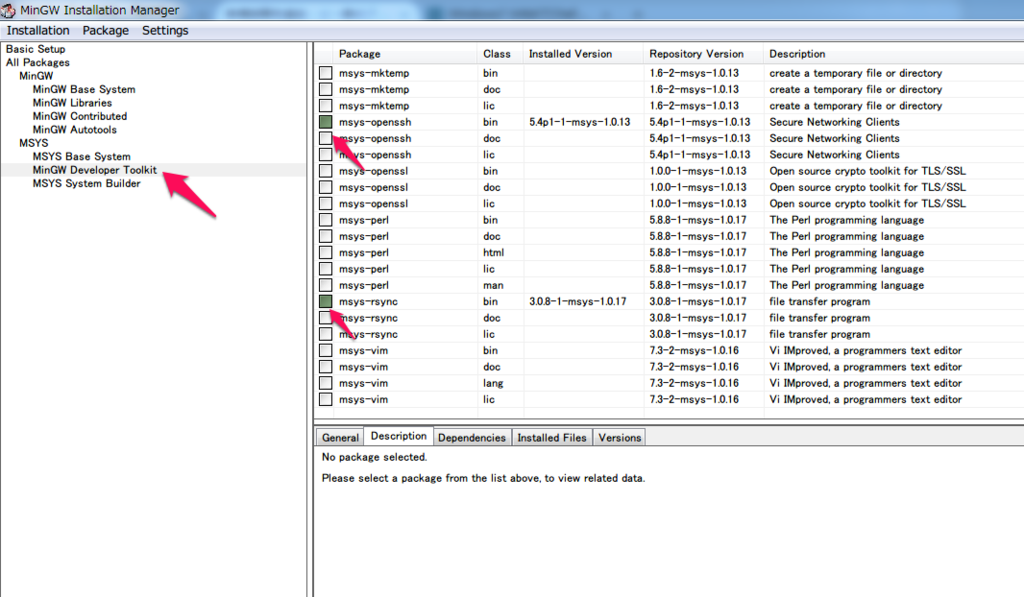The width and height of the screenshot is (1024, 597).
Task: Switch to the Versions tab
Action: [x=620, y=438]
